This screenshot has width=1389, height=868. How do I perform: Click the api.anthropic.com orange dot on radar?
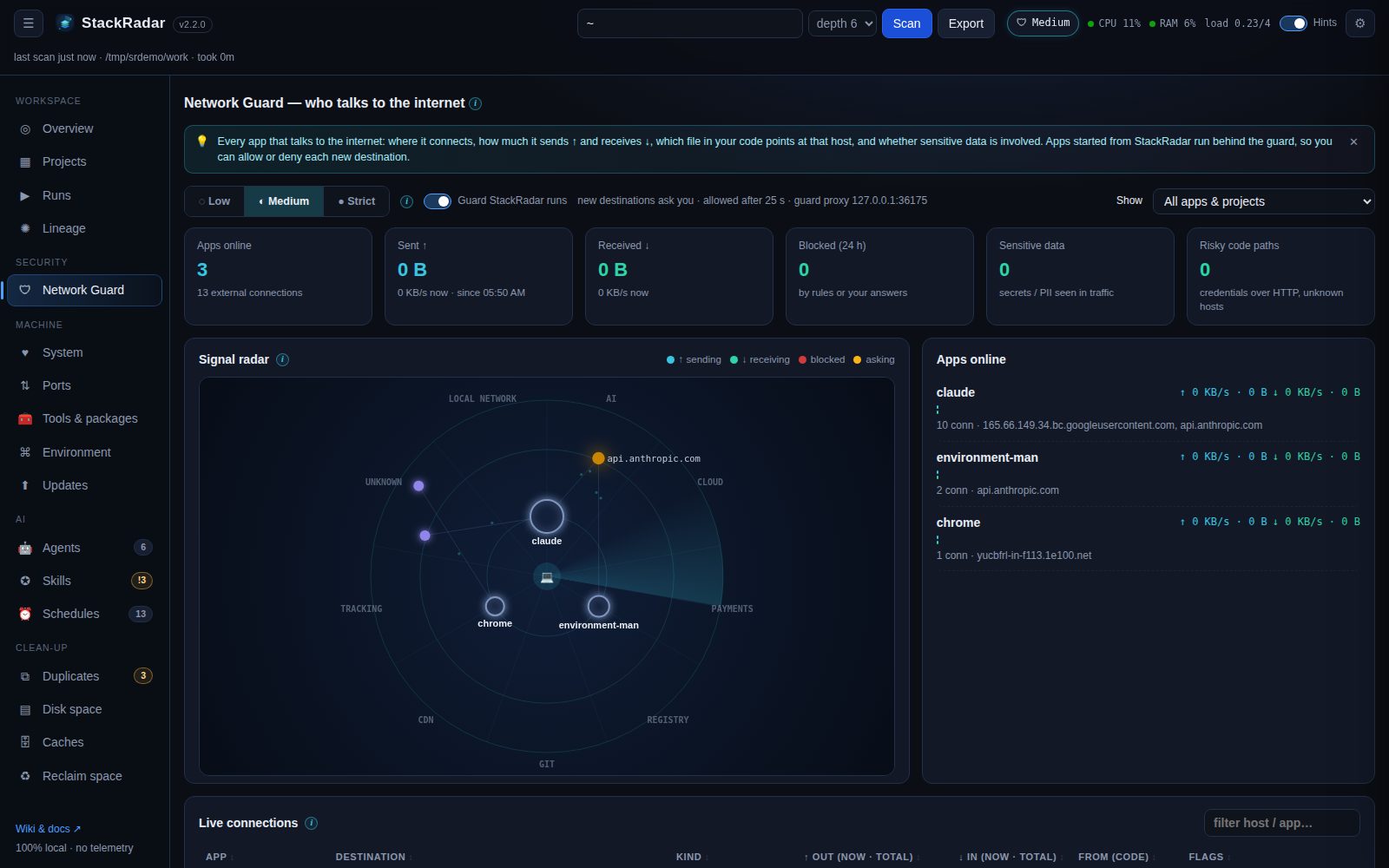point(598,458)
